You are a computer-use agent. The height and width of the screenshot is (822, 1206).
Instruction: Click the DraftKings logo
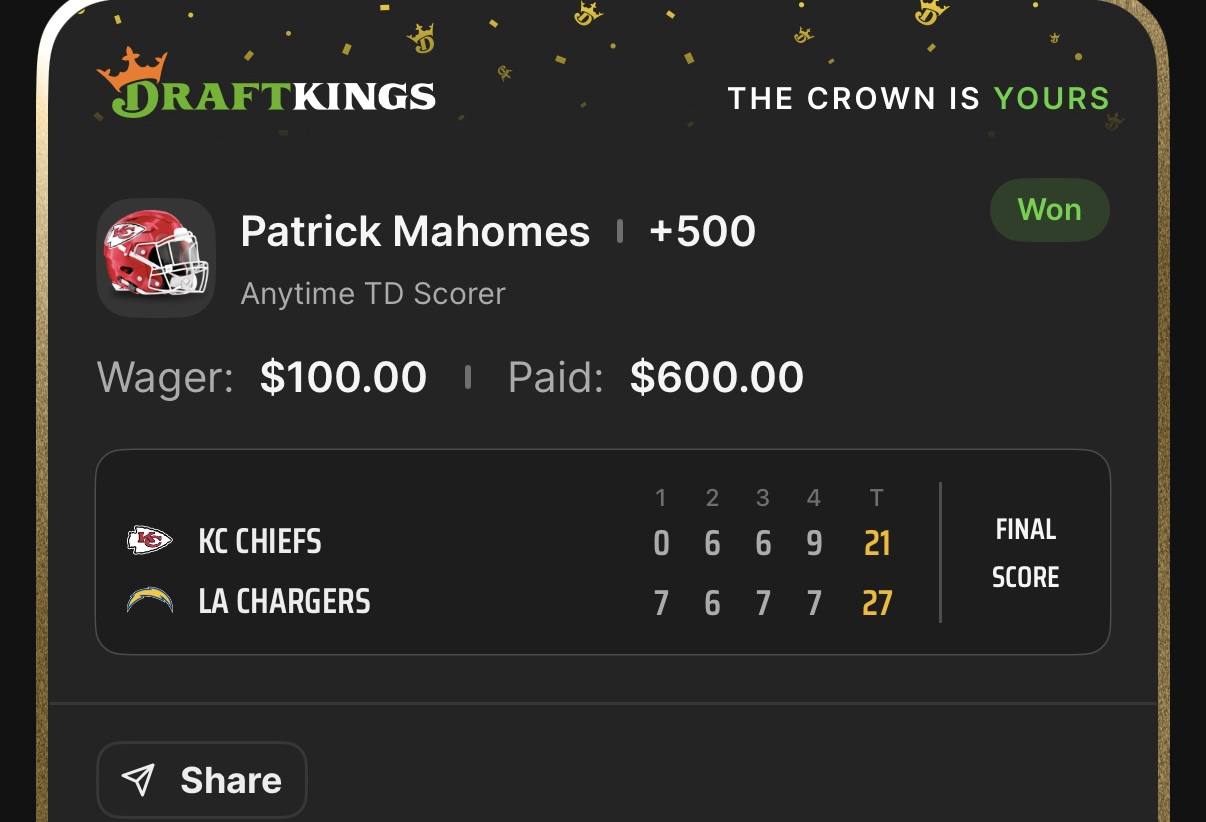266,96
